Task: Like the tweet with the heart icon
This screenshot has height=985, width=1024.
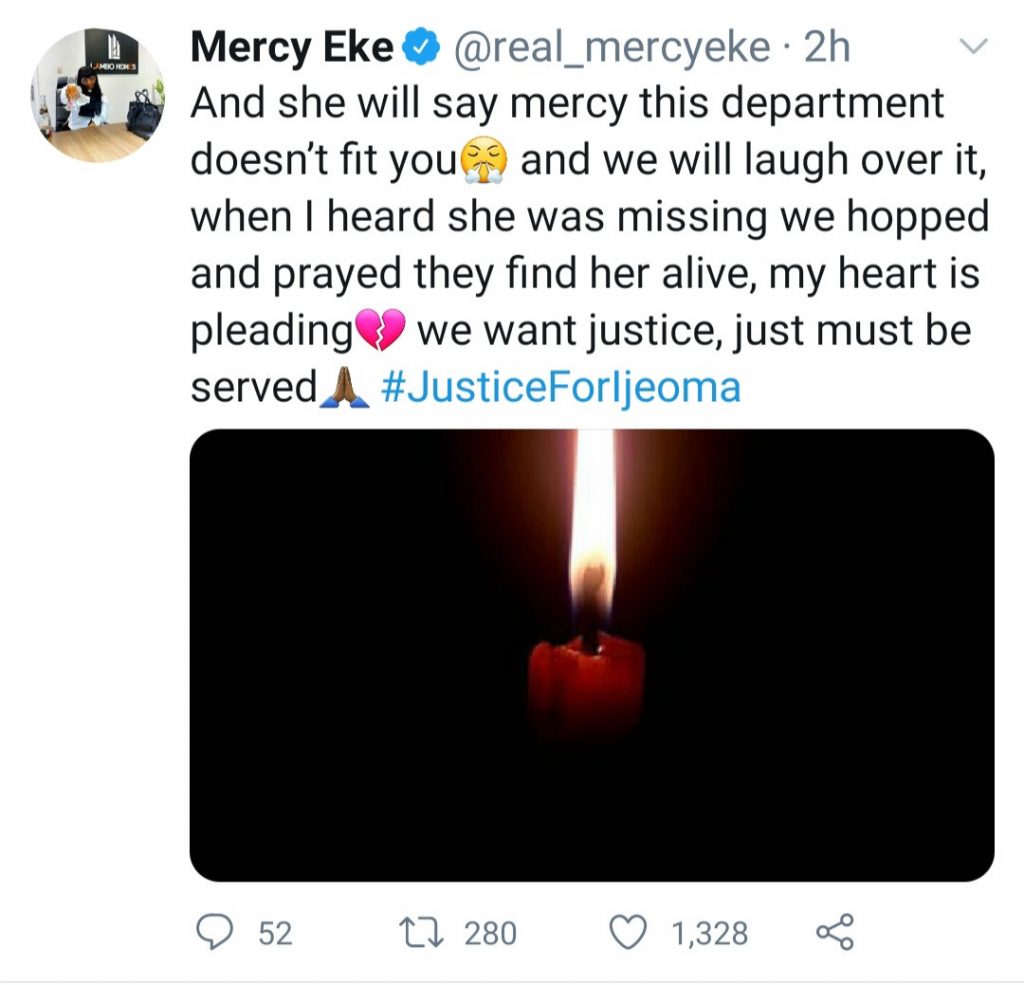Action: pyautogui.click(x=630, y=933)
